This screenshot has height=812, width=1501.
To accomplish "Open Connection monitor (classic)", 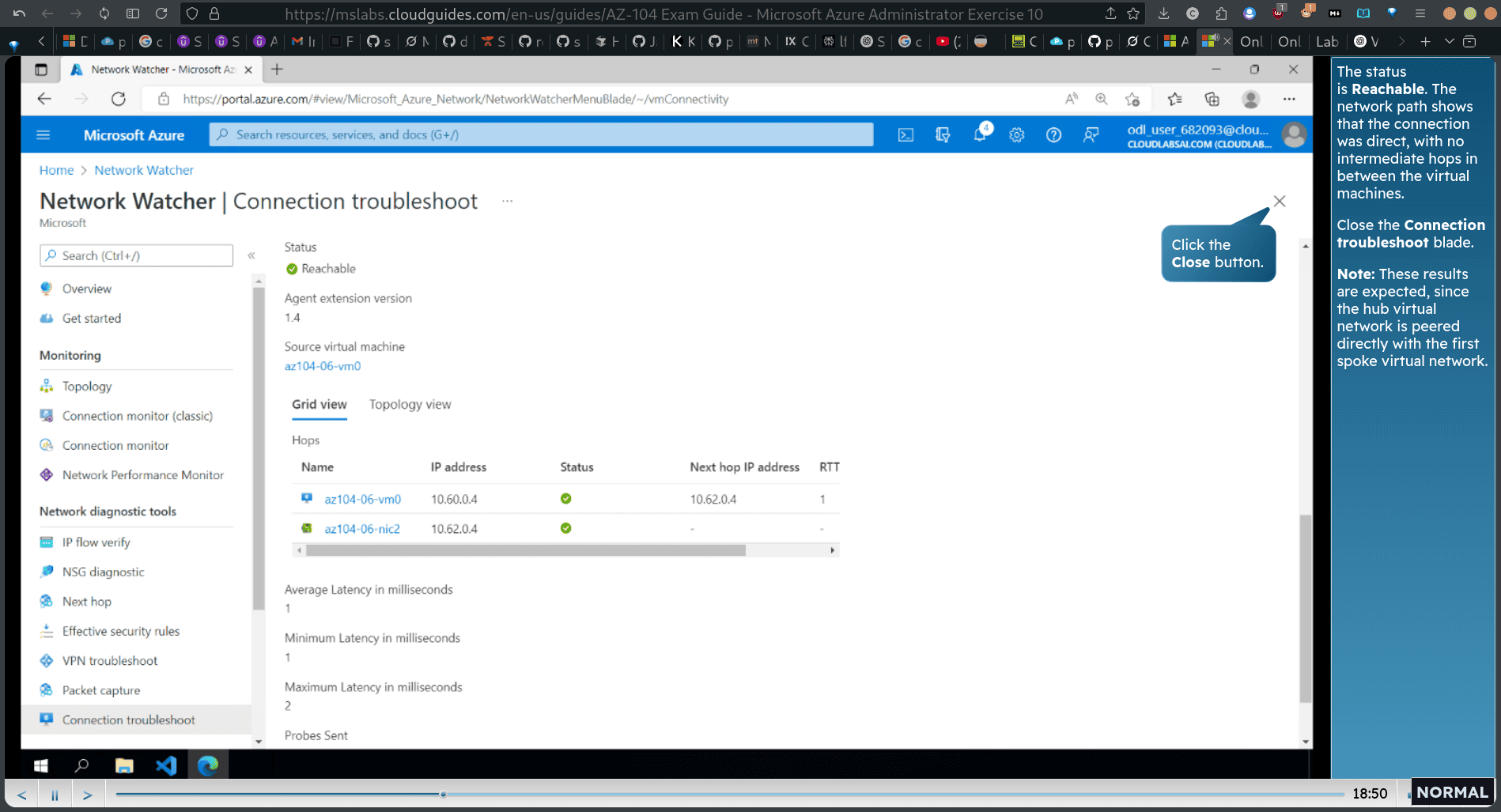I will [x=137, y=416].
